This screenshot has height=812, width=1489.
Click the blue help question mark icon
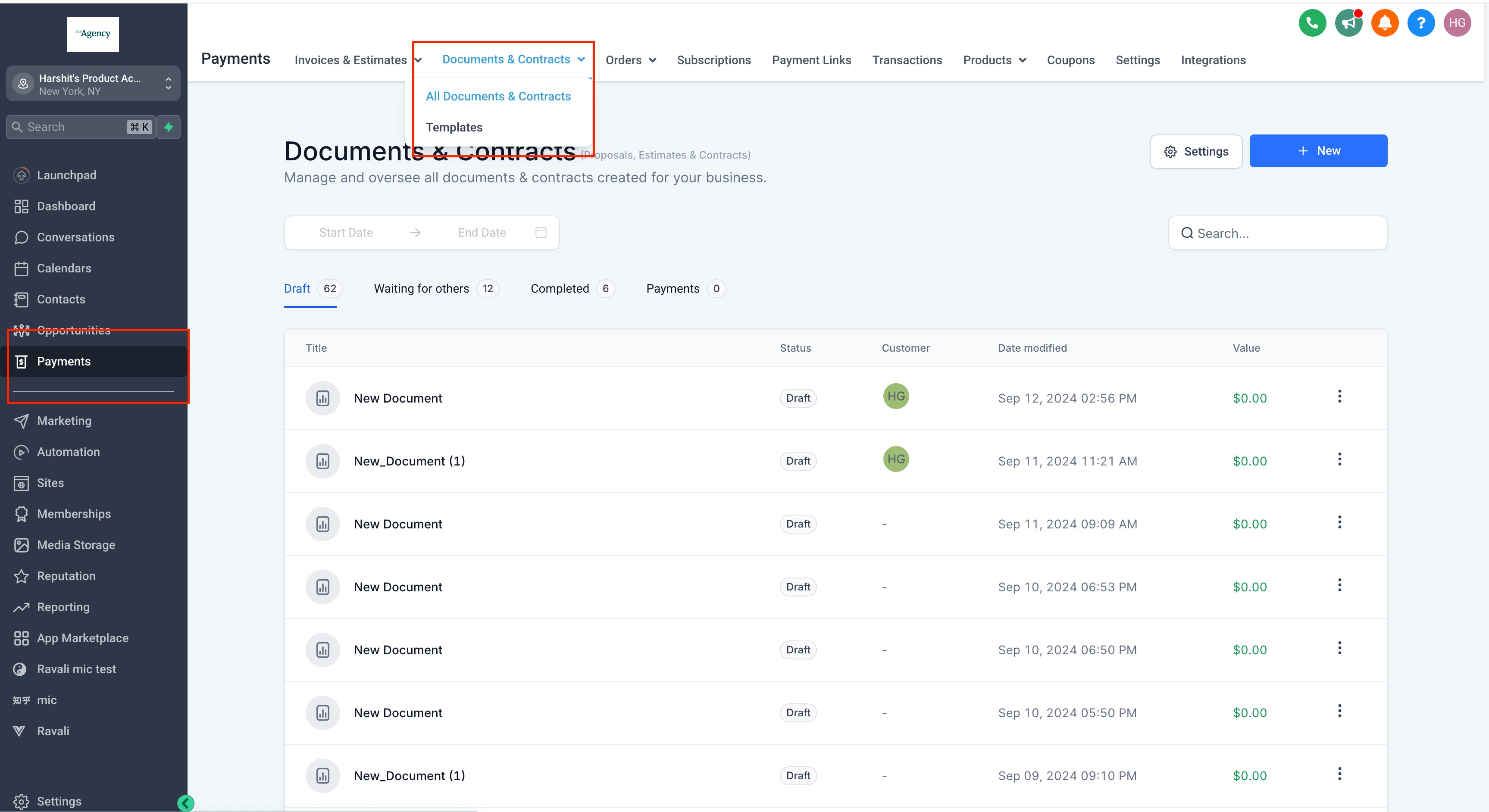pos(1421,23)
